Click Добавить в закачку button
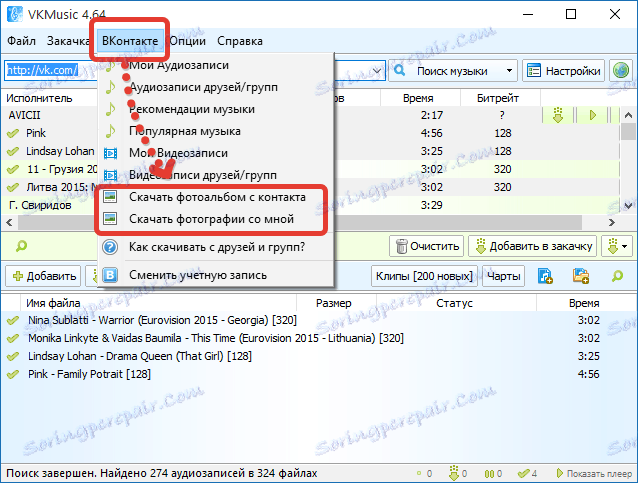This screenshot has height=483, width=638. click(533, 246)
